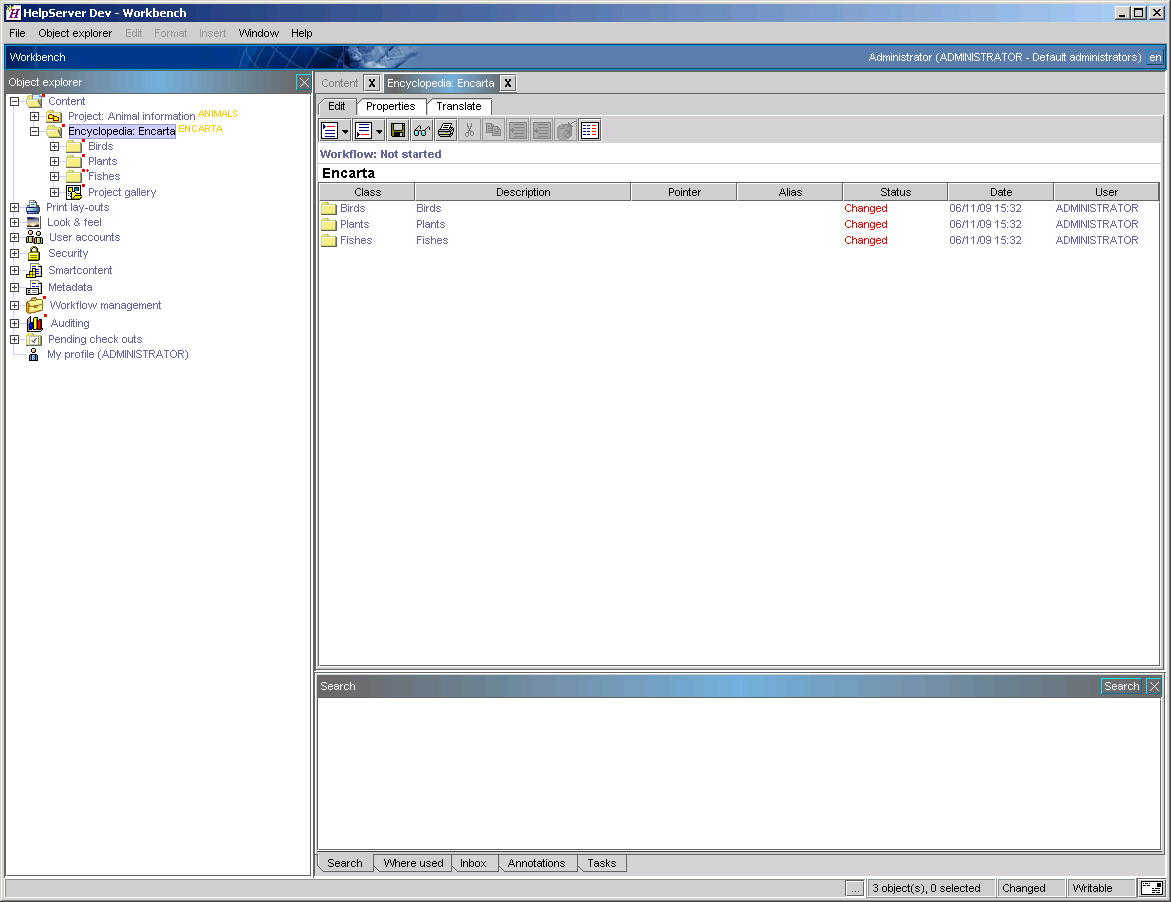
Task: Open the insert-after icon's dropdown arrow
Action: 379,131
